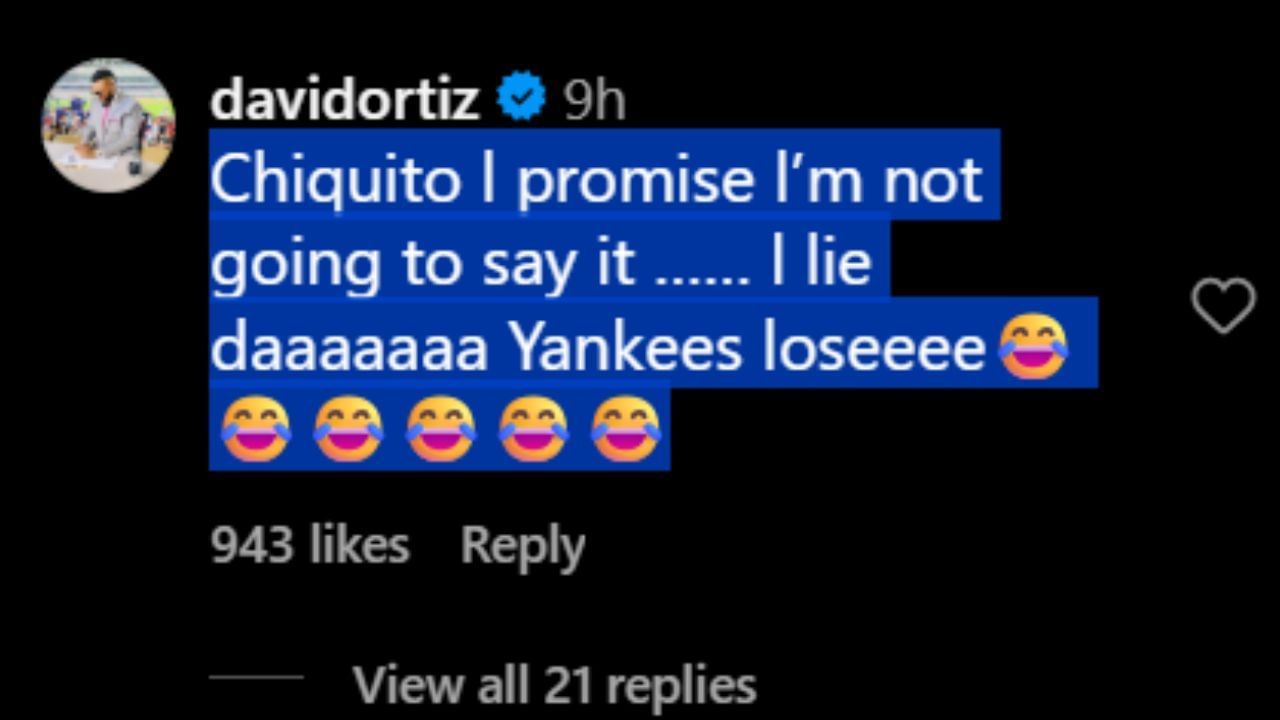Click the first emoji in the bottom row
Image resolution: width=1280 pixels, height=720 pixels.
pyautogui.click(x=256, y=429)
